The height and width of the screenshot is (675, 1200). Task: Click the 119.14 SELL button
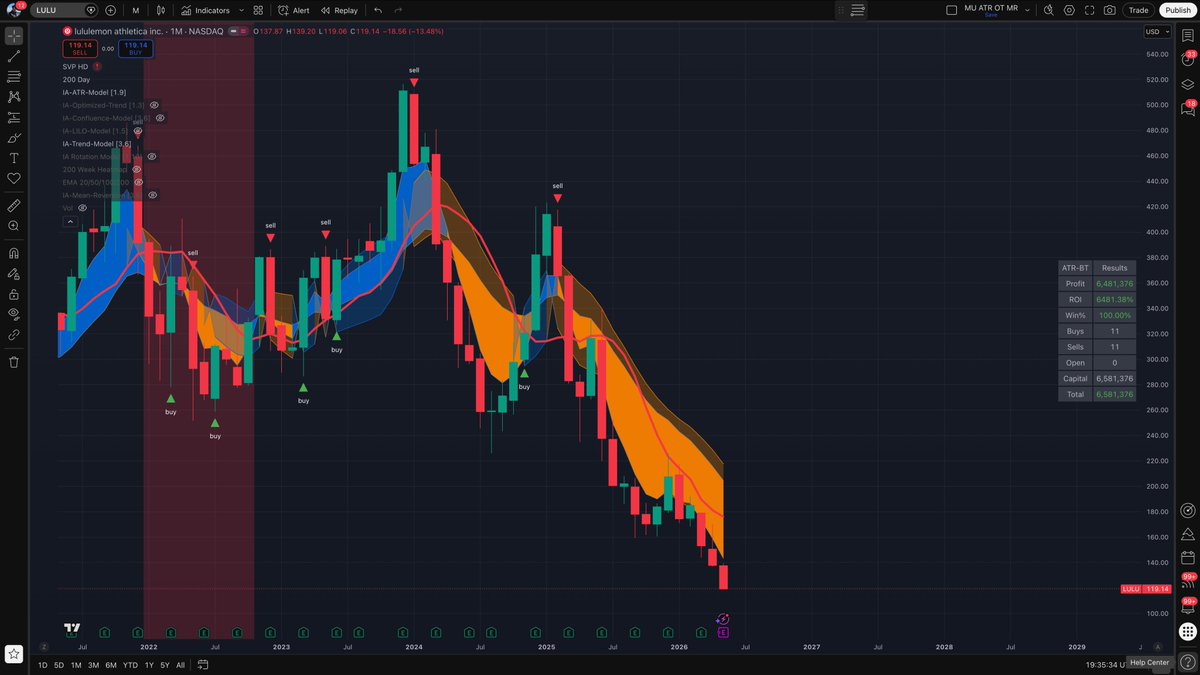pyautogui.click(x=79, y=48)
